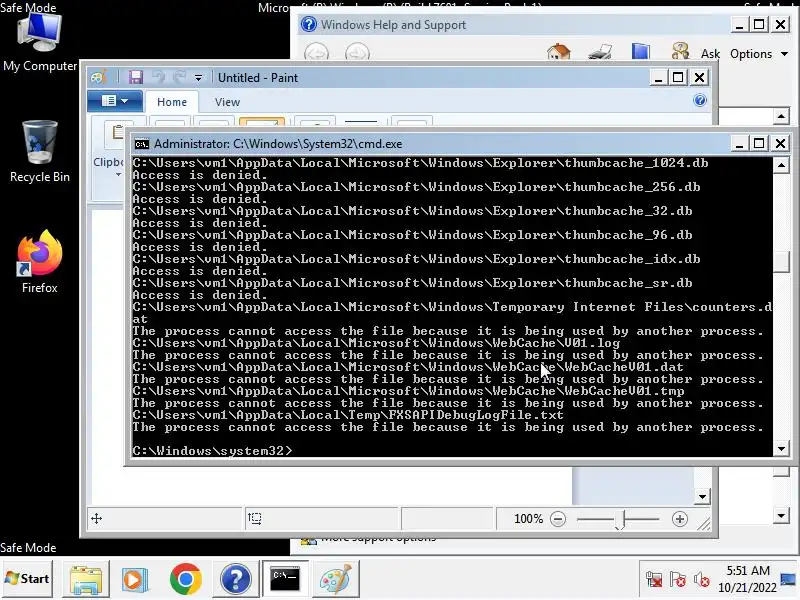Click the Paint zoom in plus button
The image size is (800, 600).
pos(680,519)
